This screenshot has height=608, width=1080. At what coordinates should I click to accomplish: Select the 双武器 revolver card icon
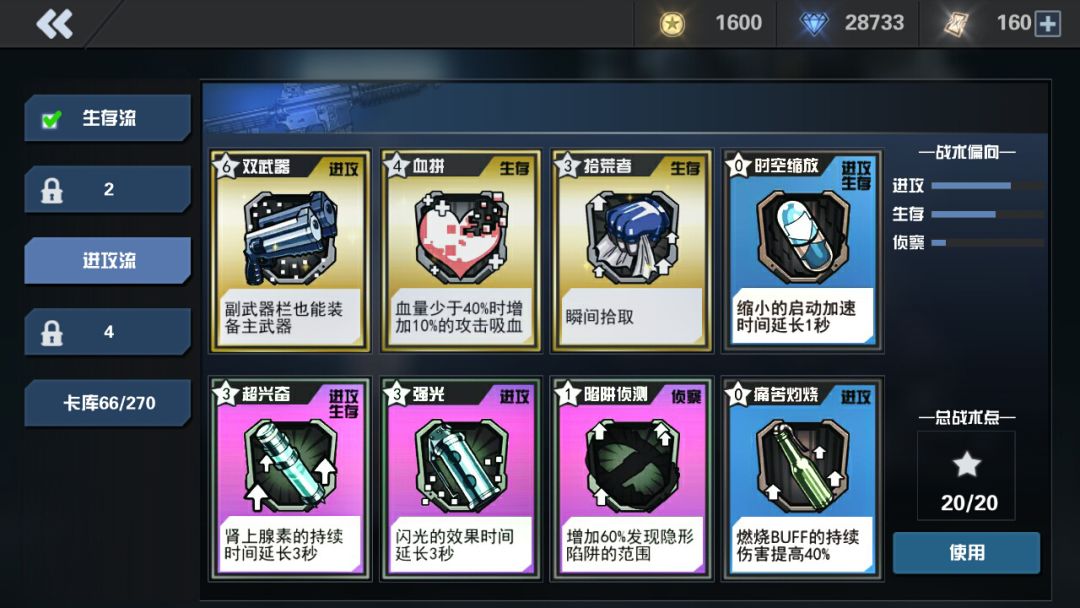point(290,238)
